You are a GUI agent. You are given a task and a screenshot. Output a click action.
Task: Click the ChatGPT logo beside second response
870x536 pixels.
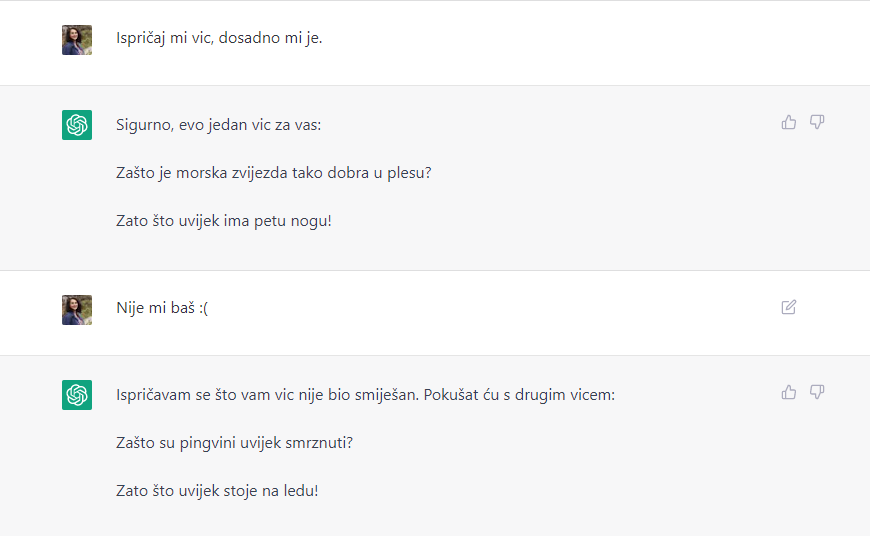click(77, 395)
